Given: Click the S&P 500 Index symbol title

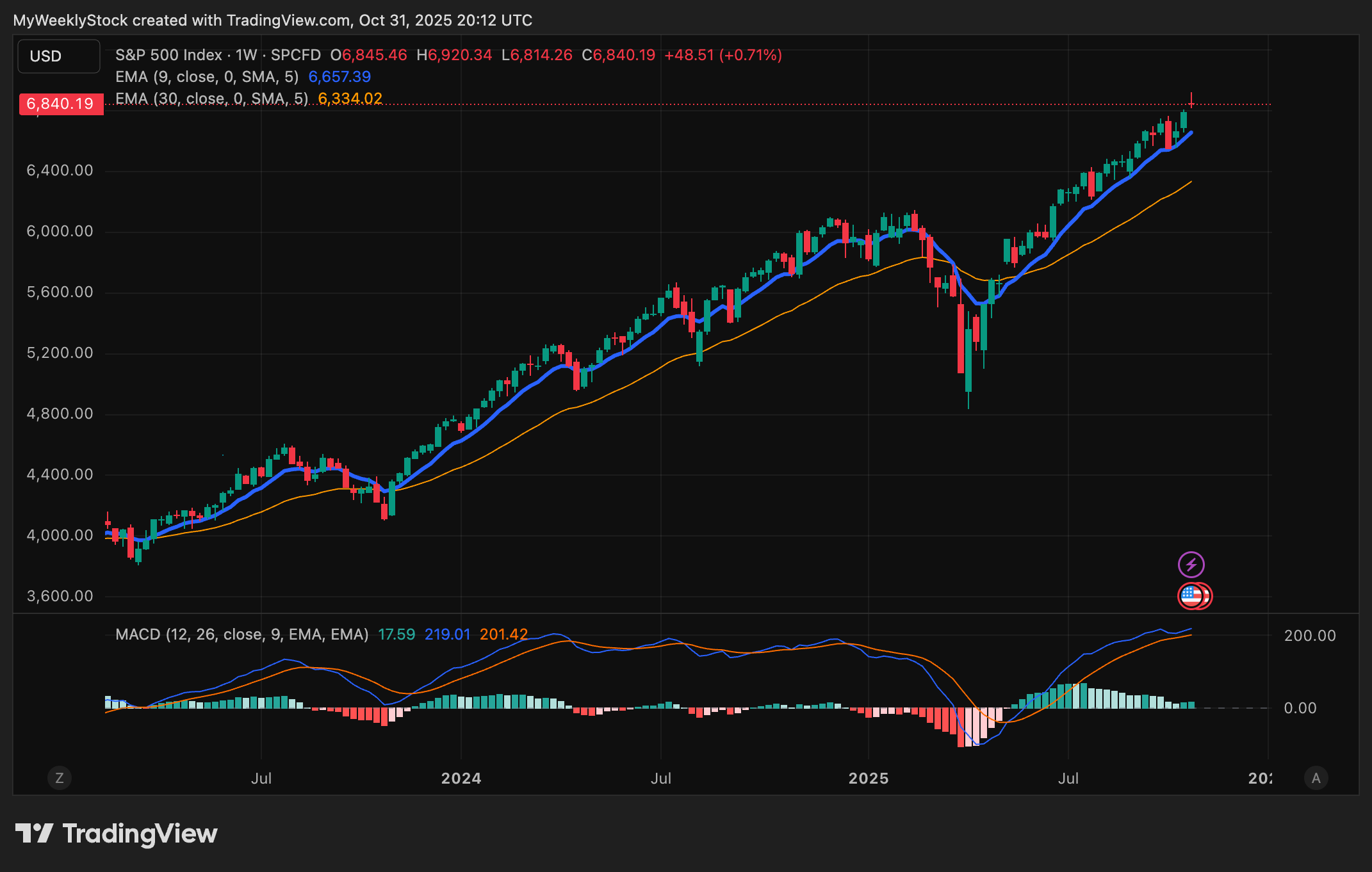Looking at the screenshot, I should (168, 55).
